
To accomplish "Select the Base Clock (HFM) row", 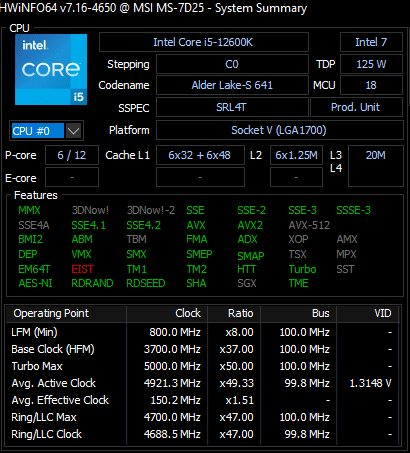I will point(203,349).
